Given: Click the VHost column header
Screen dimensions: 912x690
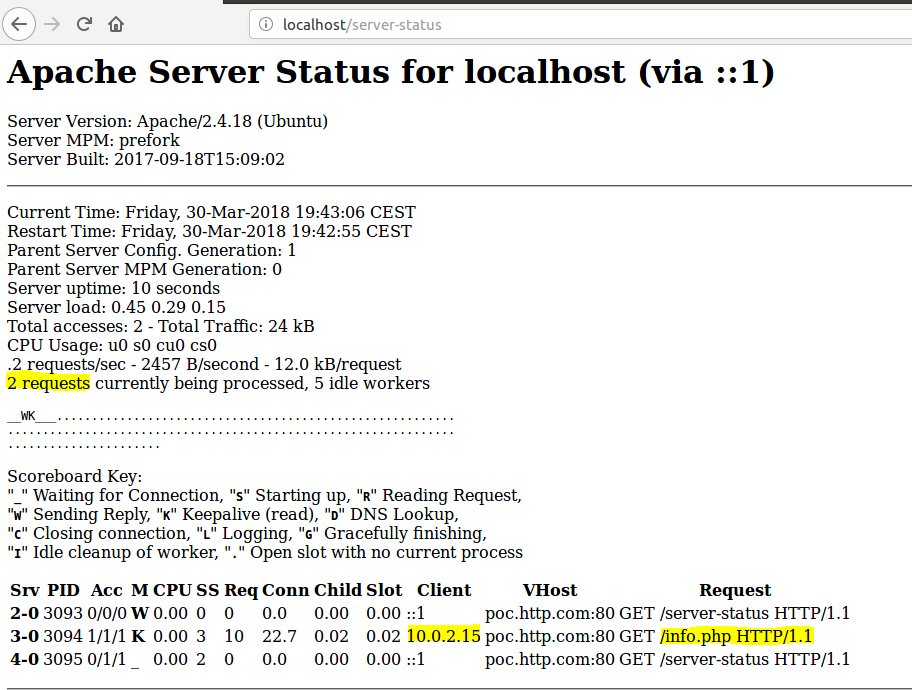Looking at the screenshot, I should [549, 590].
